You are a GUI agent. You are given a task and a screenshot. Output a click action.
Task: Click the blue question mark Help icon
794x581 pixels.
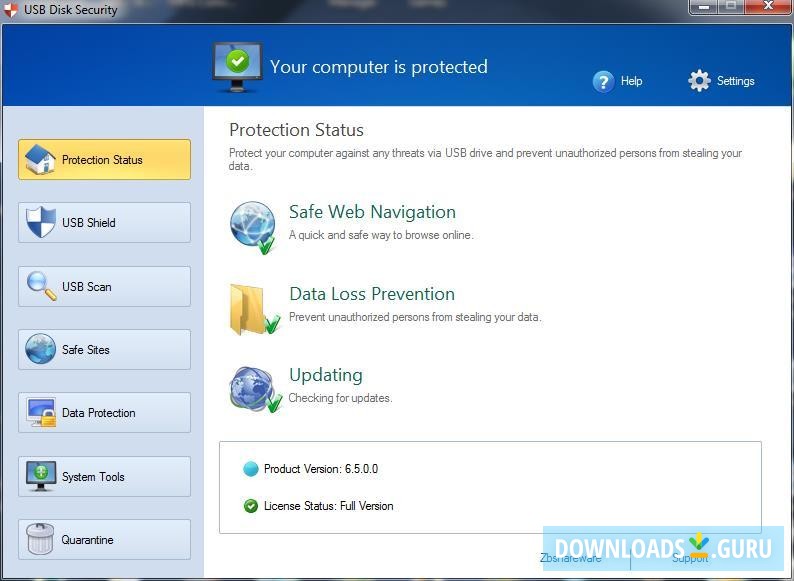[x=603, y=81]
